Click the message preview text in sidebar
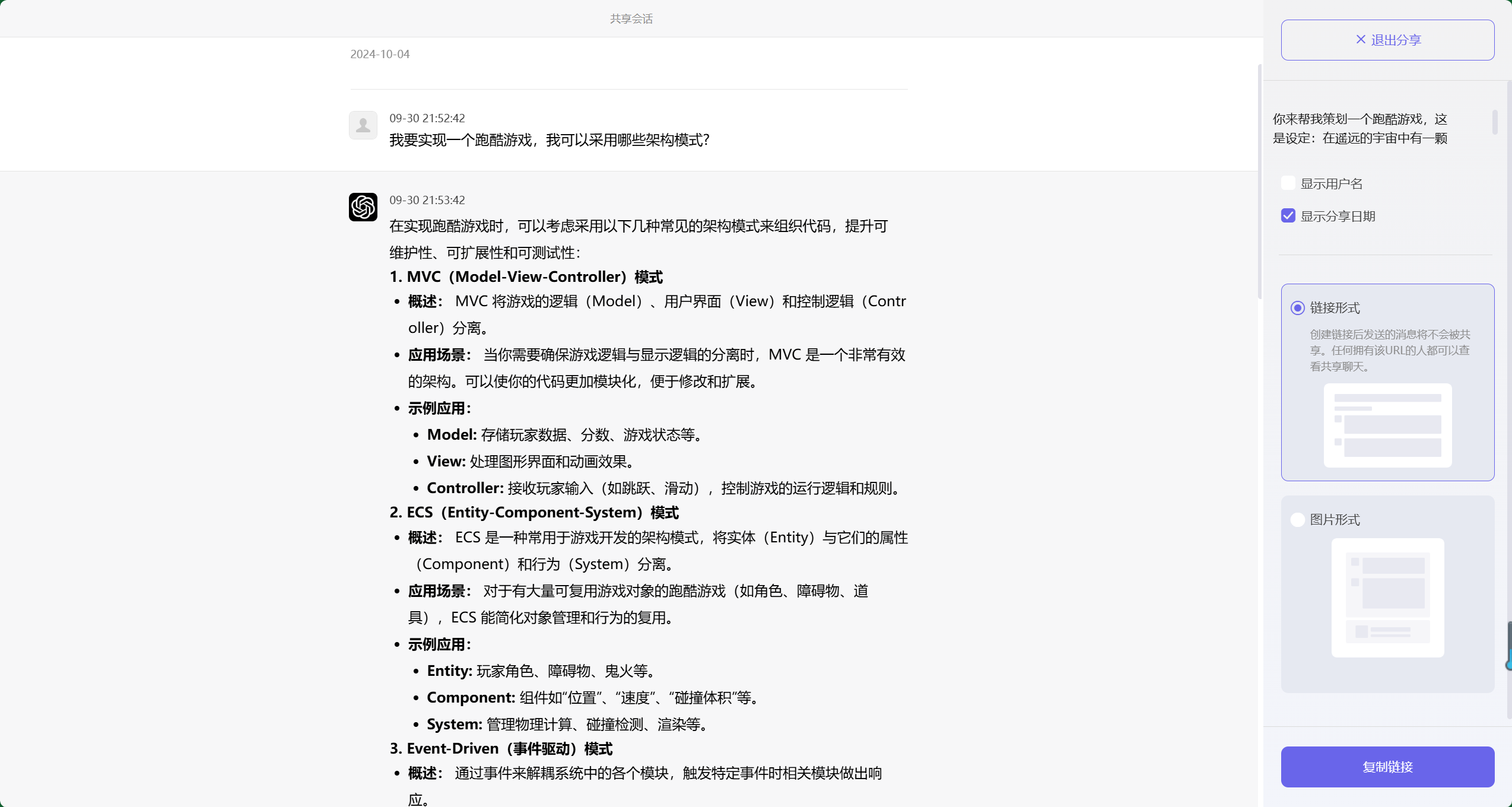The image size is (1512, 807). tap(1359, 128)
